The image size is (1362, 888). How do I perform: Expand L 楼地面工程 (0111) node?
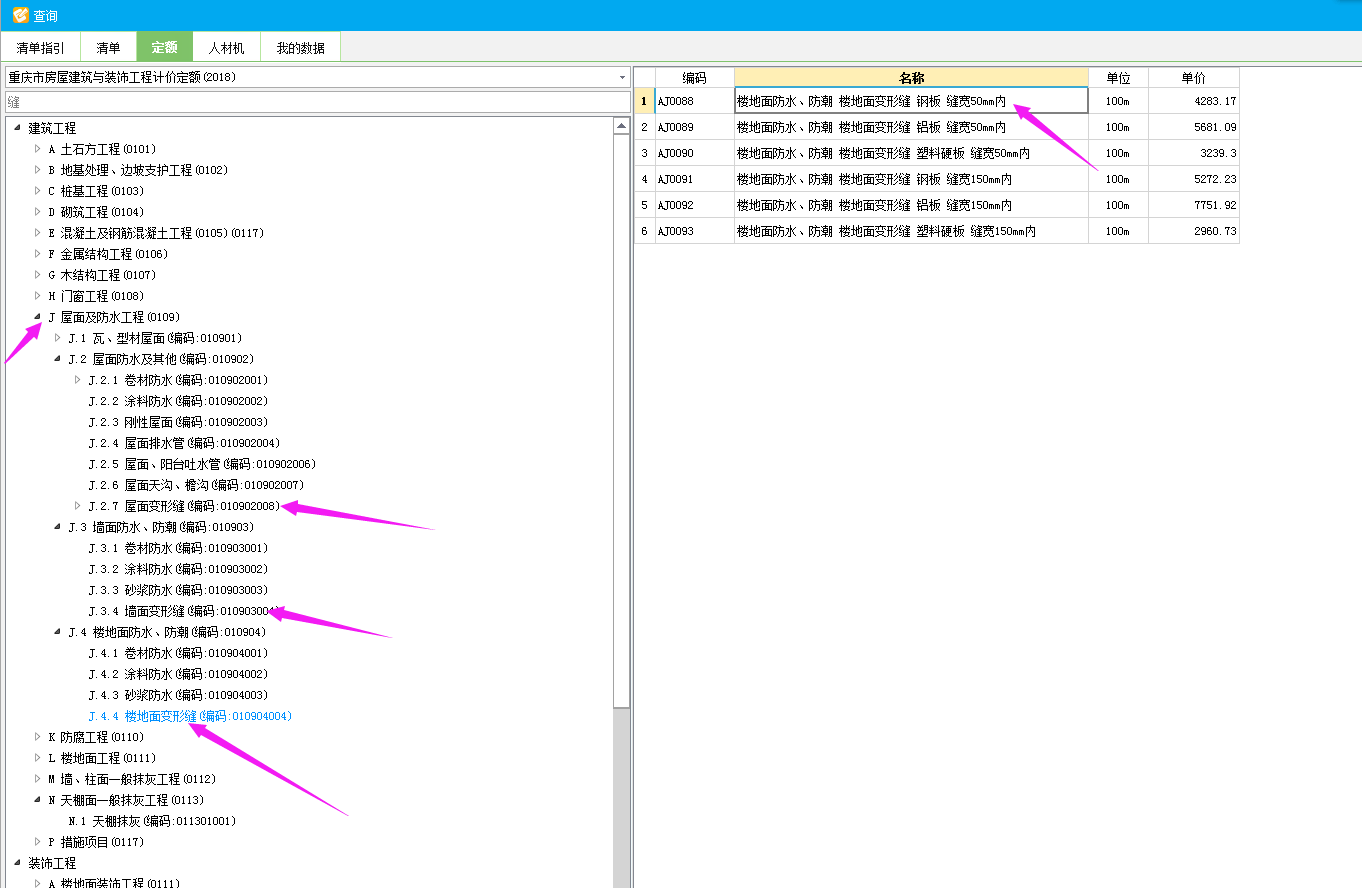38,758
